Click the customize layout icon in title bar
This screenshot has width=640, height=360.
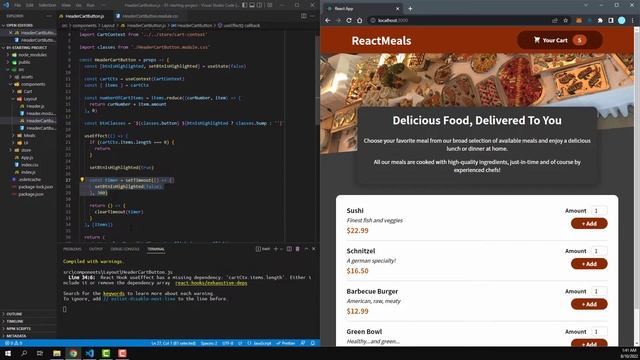click(270, 5)
